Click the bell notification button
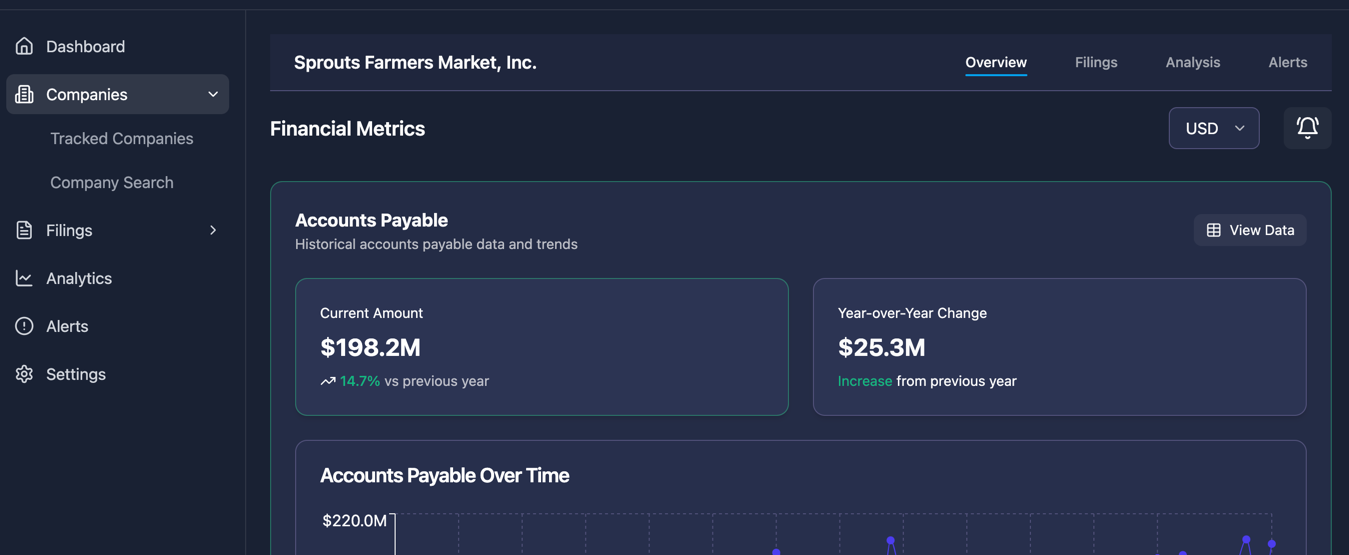 pos(1307,128)
